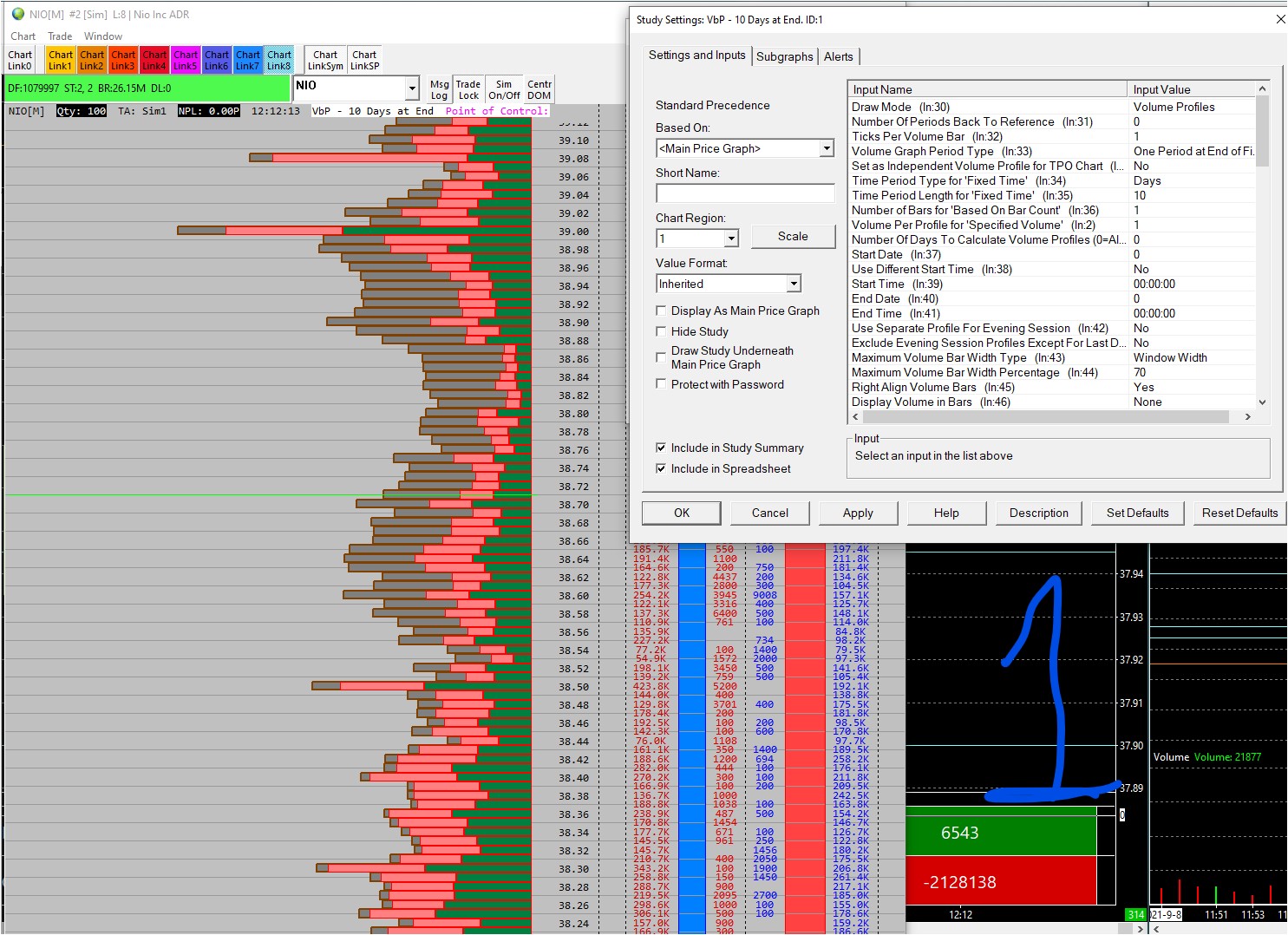The width and height of the screenshot is (1288, 935).
Task: Click the Apply button
Action: pos(858,513)
